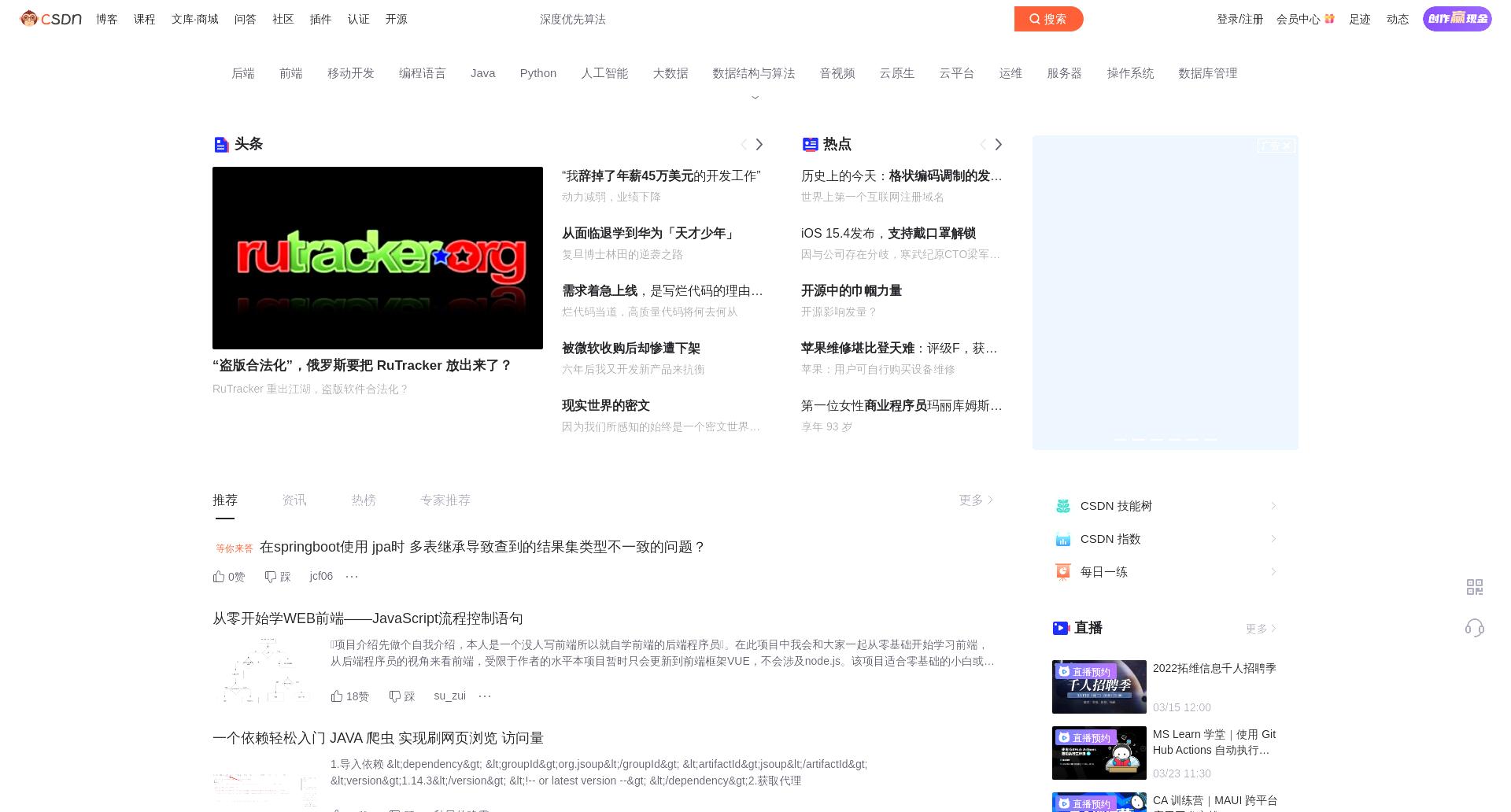Open the 课程 menu item
The image size is (1511, 812).
pyautogui.click(x=145, y=19)
